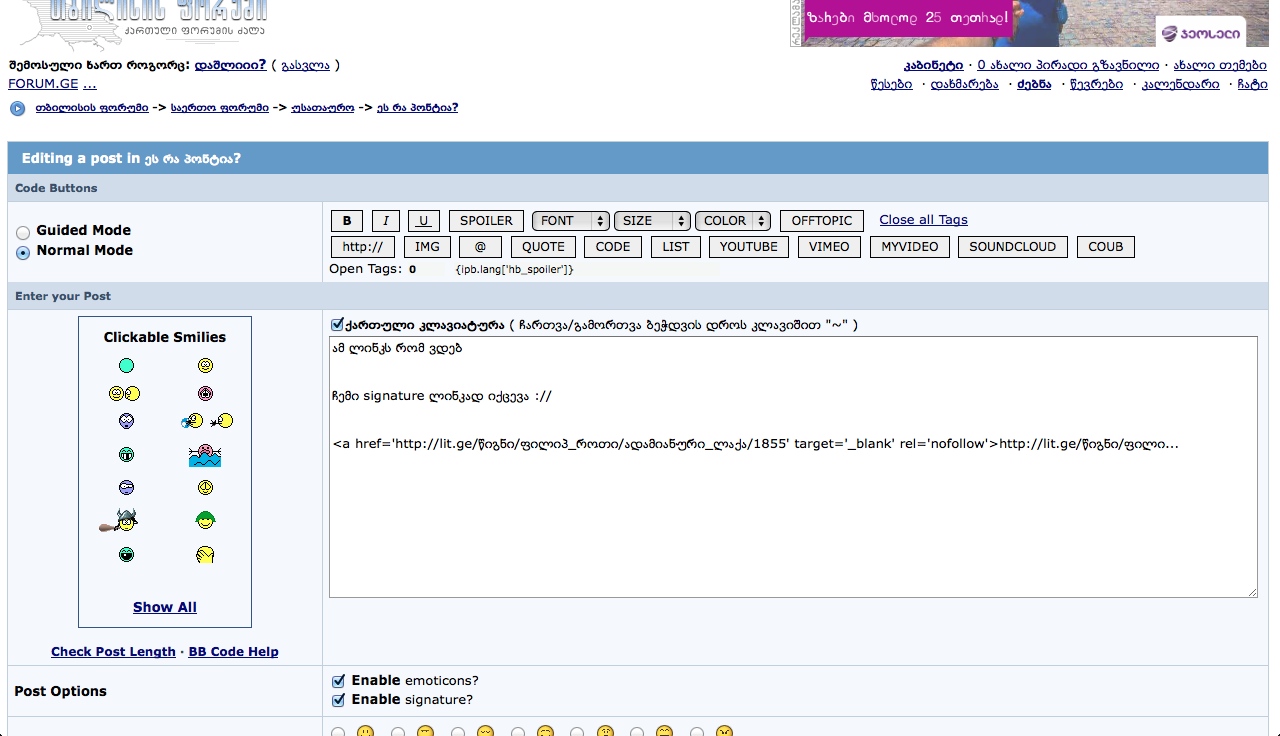Insert a YOUTUBE embed tag
Viewport: 1280px width, 736px height.
[749, 247]
